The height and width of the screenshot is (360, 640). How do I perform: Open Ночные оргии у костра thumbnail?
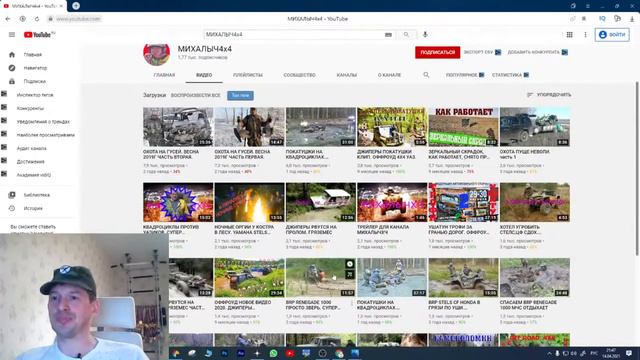point(249,202)
